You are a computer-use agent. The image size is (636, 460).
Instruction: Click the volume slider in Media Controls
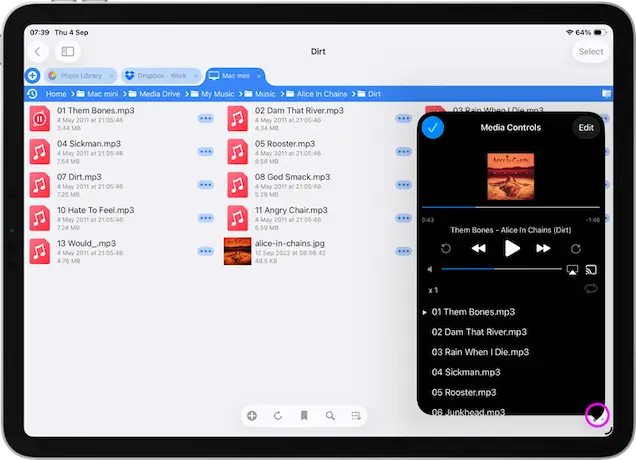(x=500, y=270)
